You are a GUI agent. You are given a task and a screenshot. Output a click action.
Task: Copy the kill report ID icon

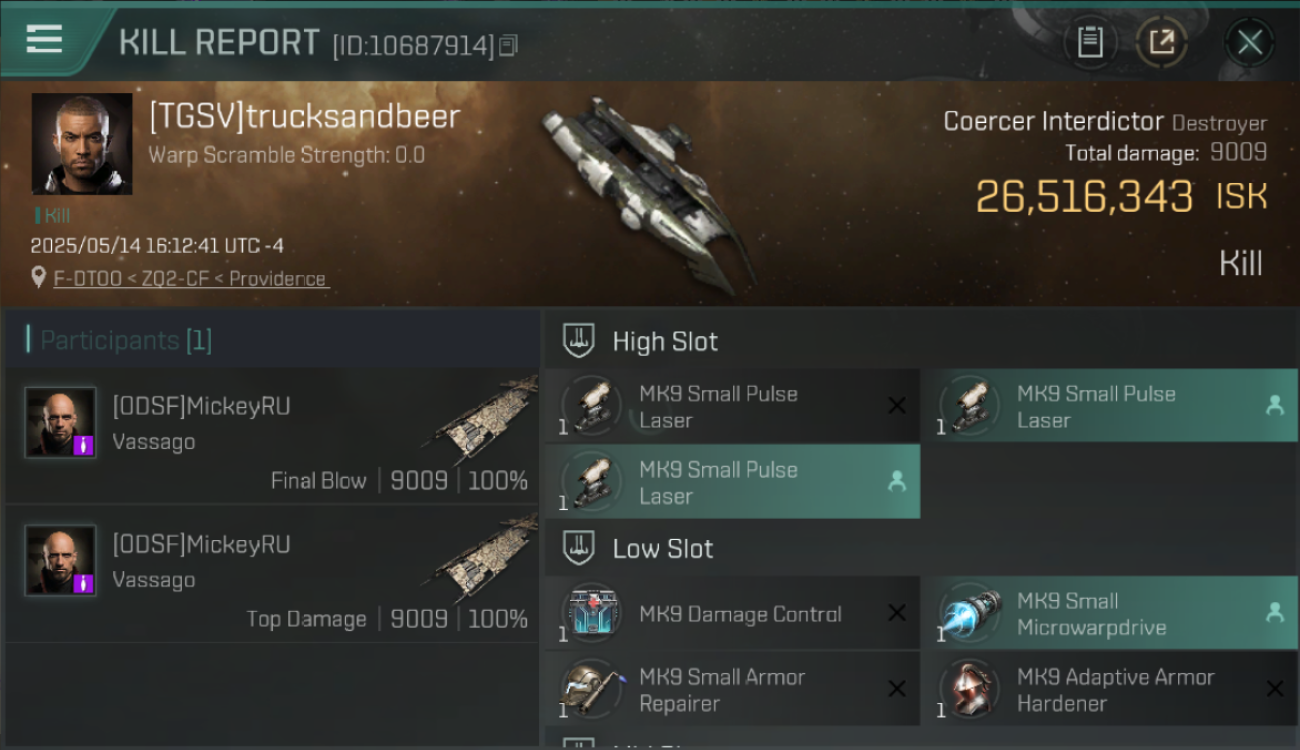coord(509,45)
